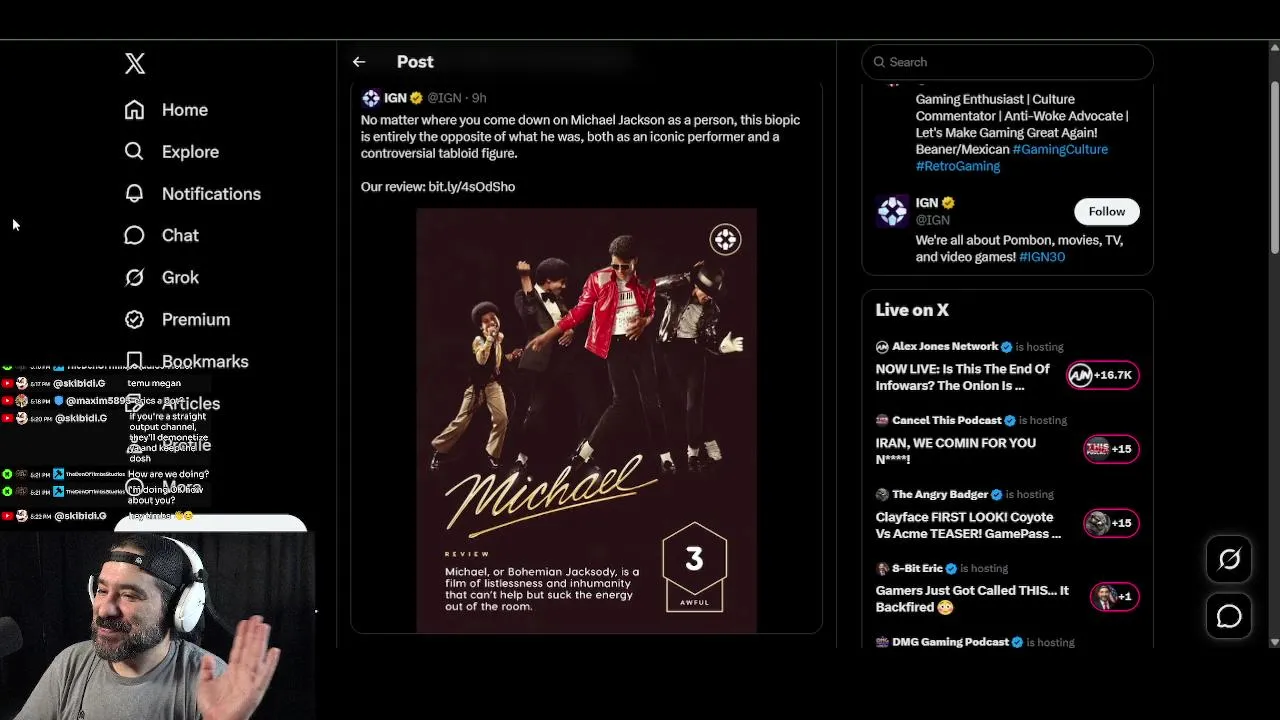
Task: Open 'Clayface FIRST LOOK!' live stream
Action: pos(968,526)
